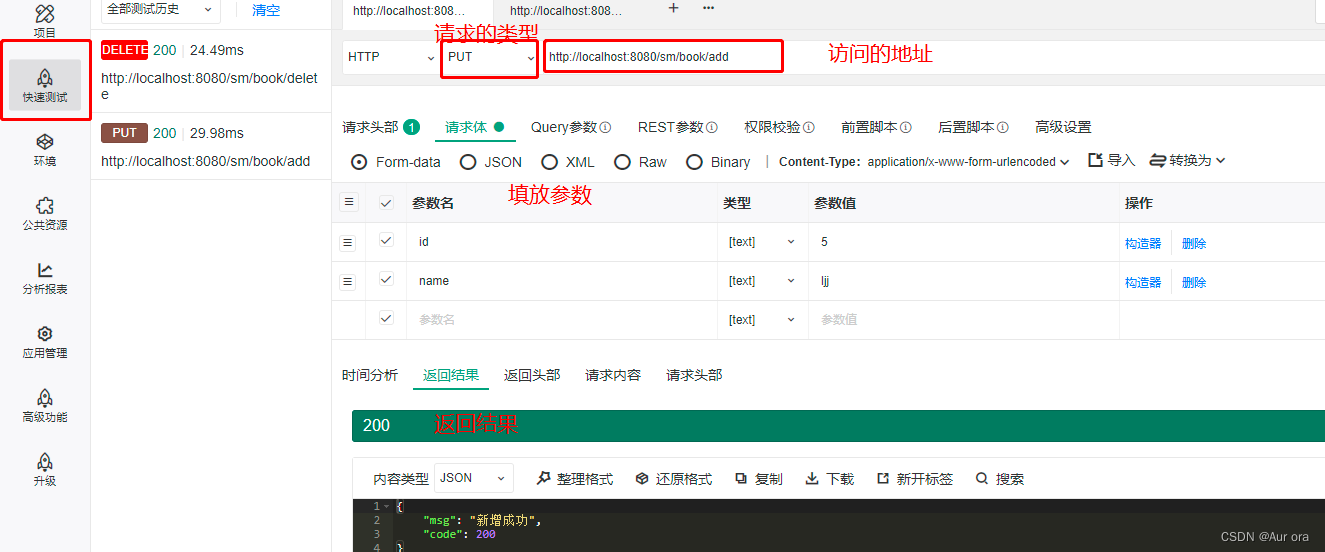Screen dimensions: 1325x552
Task: Open the DELETE history entry
Action: 210,71
